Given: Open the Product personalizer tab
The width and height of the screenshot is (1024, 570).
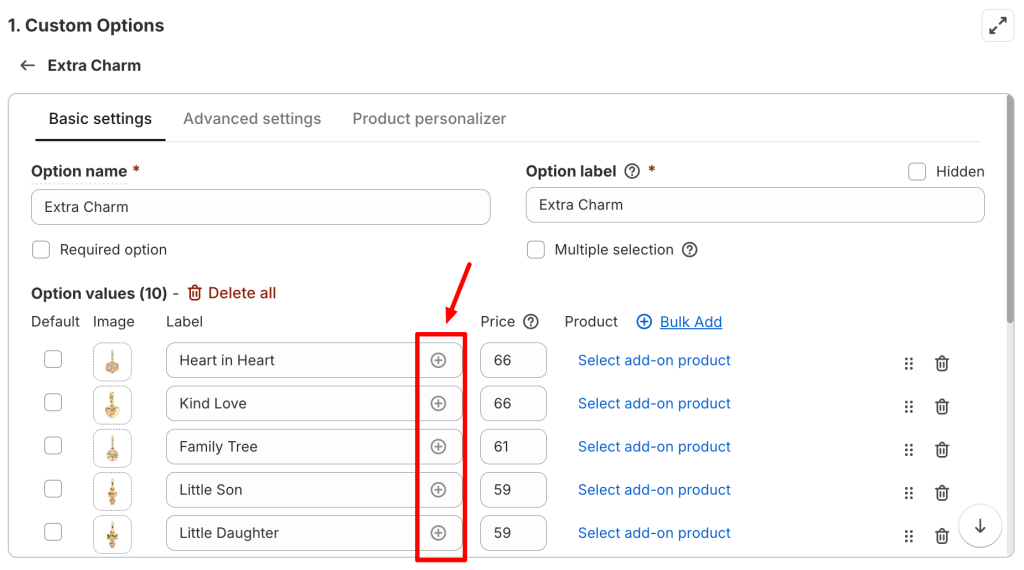Looking at the screenshot, I should pyautogui.click(x=429, y=119).
